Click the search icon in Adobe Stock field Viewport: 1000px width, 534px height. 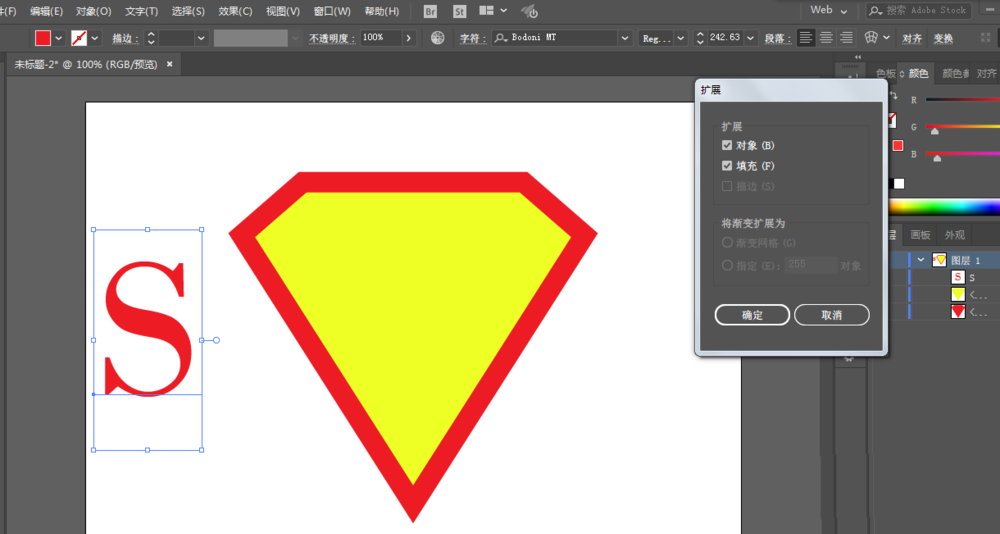click(876, 11)
